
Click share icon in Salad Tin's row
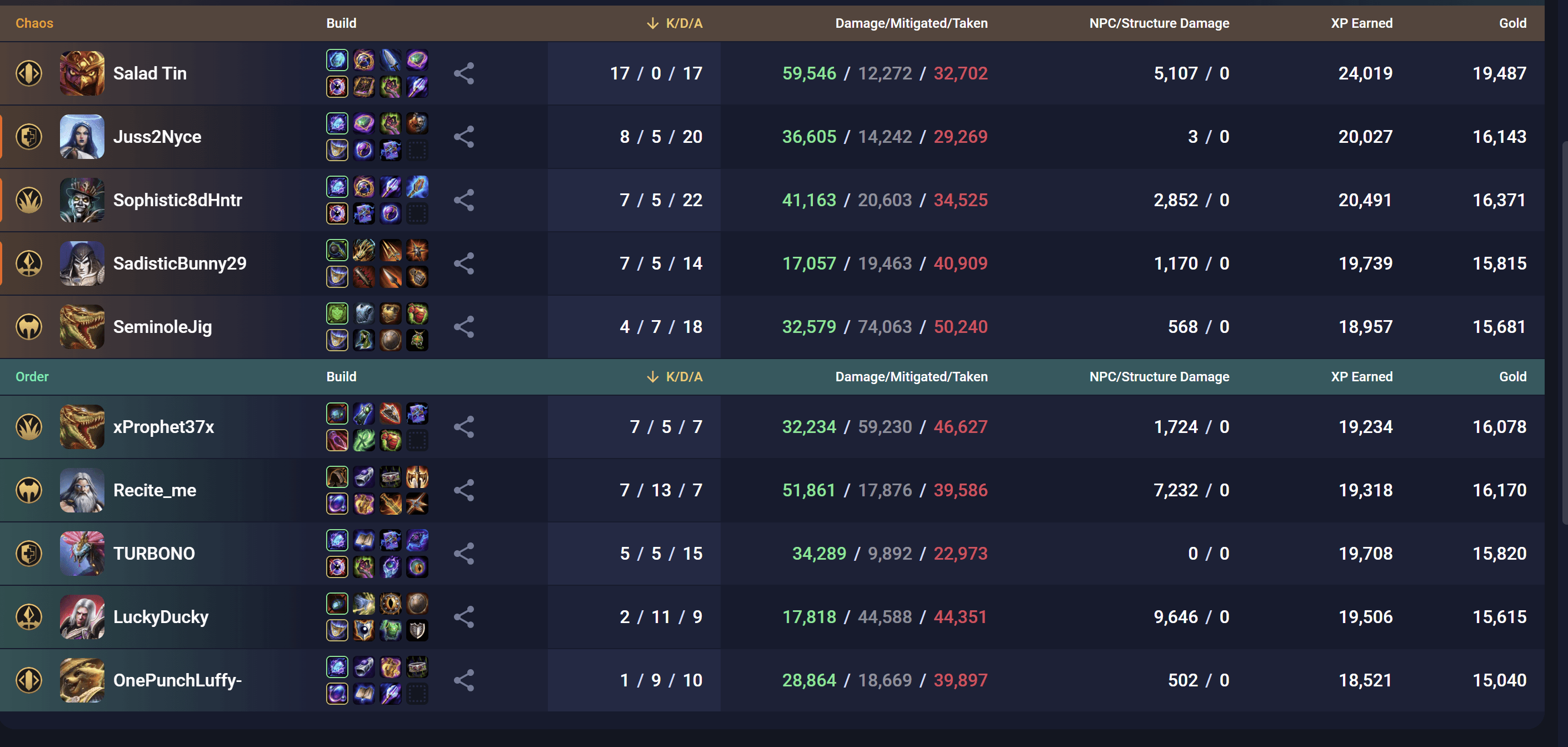point(464,74)
